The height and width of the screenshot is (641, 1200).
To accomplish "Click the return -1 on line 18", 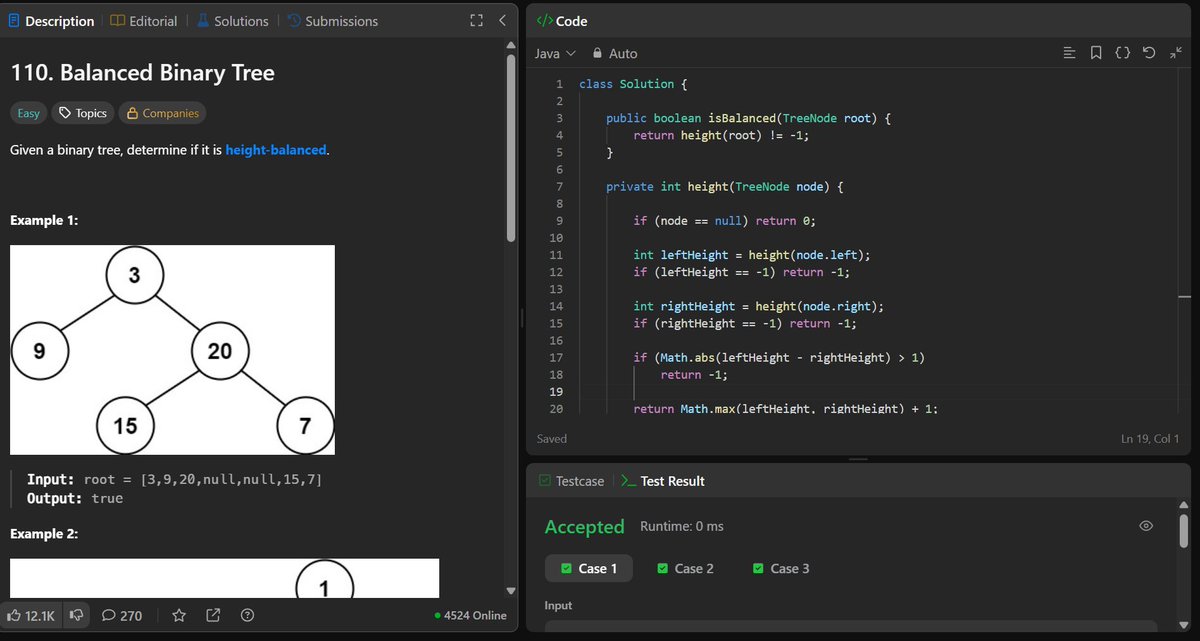I will 694,375.
